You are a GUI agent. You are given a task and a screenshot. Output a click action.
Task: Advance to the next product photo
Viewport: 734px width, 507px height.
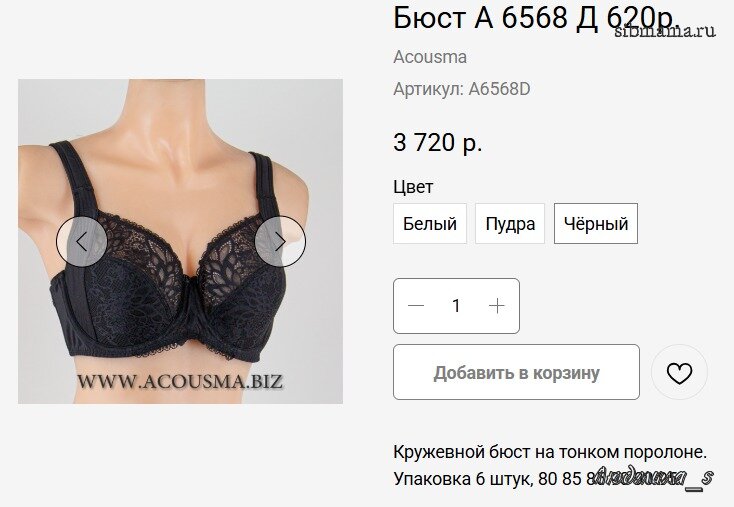(x=280, y=242)
